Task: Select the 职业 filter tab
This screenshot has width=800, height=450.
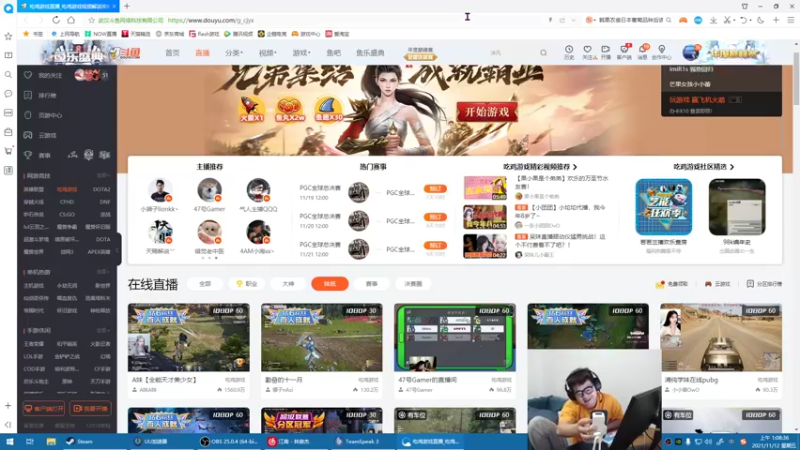Action: [247, 284]
